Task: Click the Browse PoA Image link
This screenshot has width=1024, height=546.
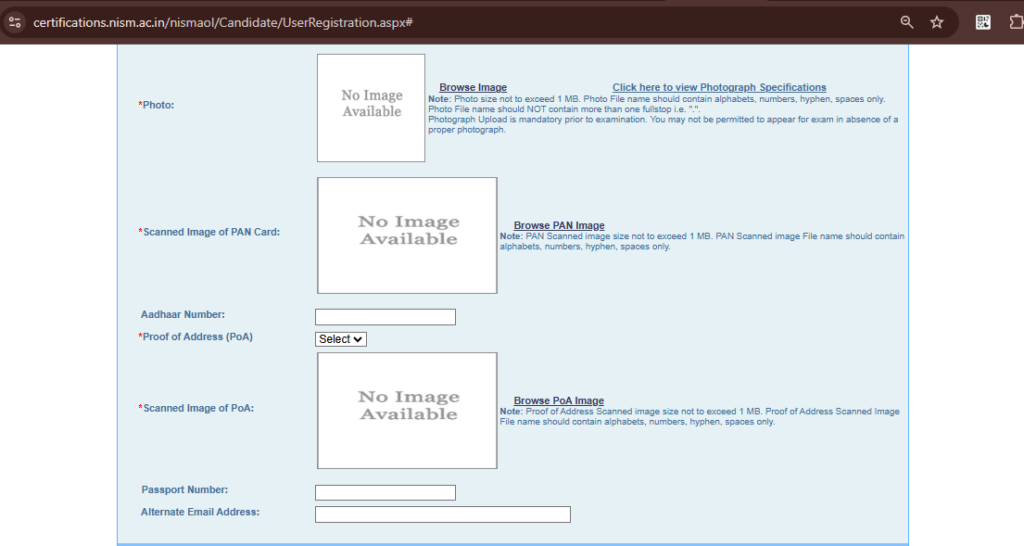Action: (x=558, y=401)
